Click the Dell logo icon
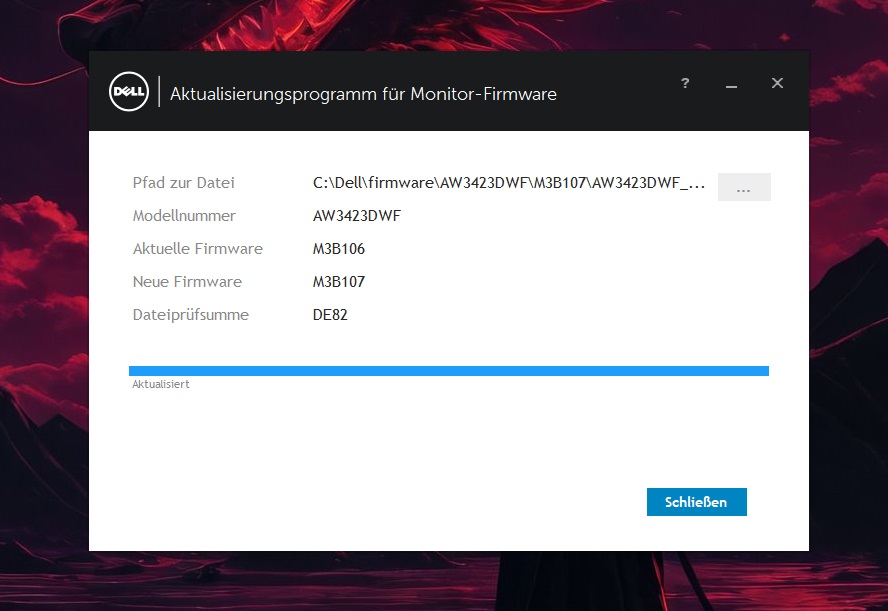 (x=129, y=91)
